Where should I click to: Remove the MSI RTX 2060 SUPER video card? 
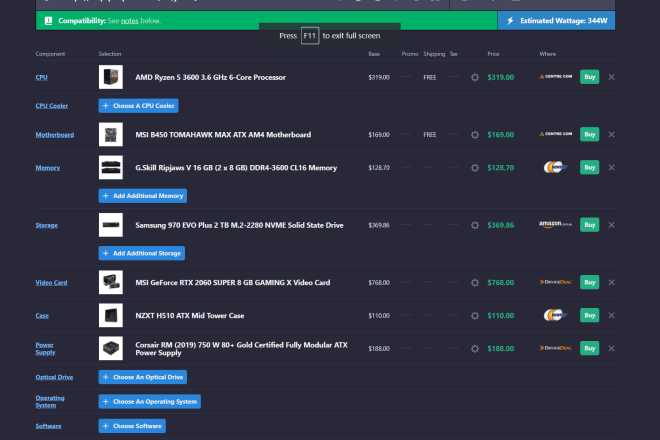coord(611,282)
